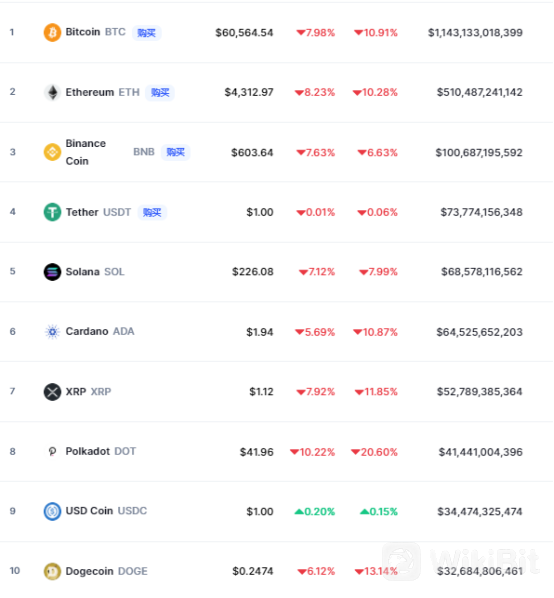Click the 购买 buy button next to ETH

click(x=160, y=93)
